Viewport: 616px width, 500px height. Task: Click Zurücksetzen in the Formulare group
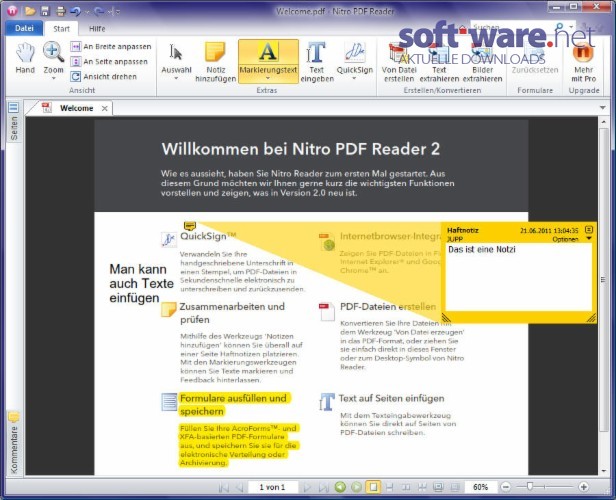tap(535, 59)
